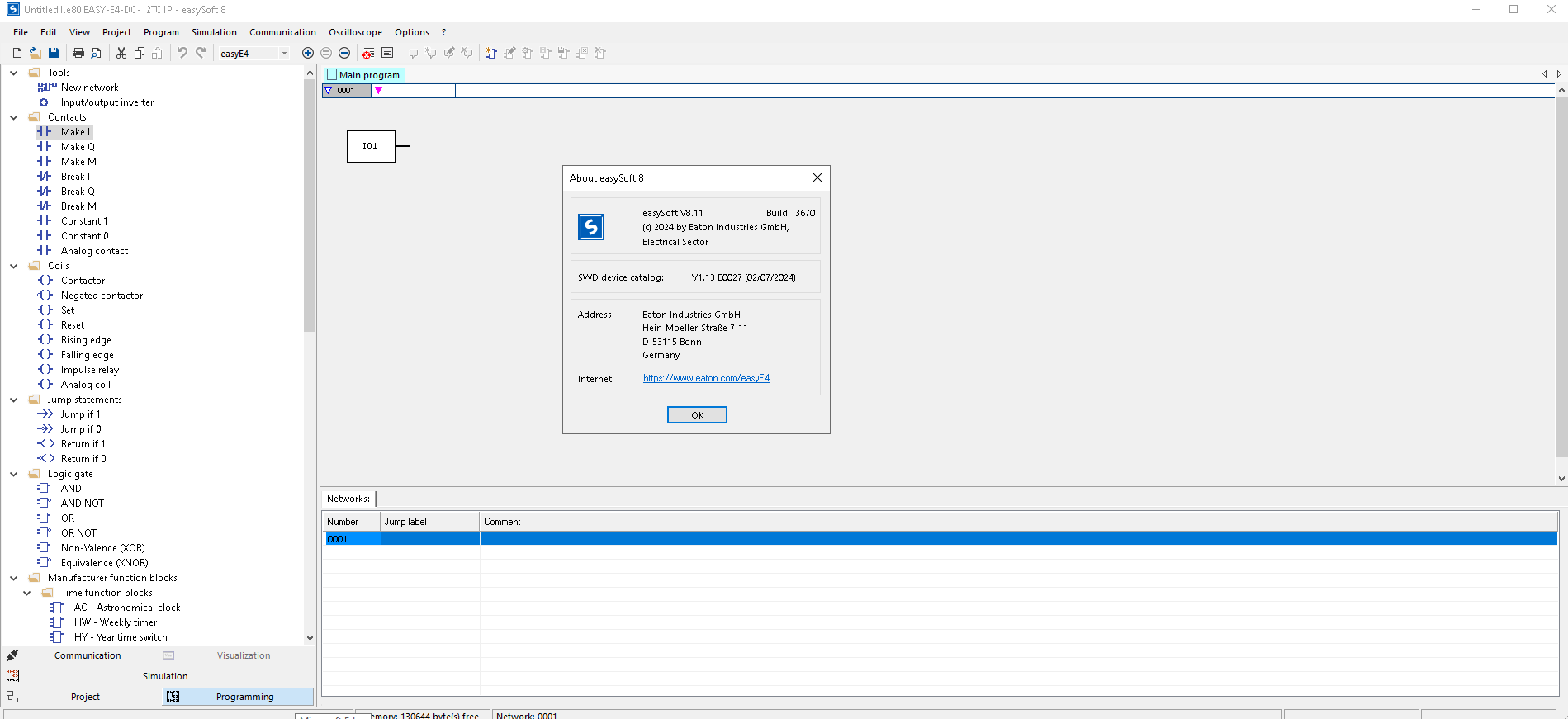Collapse the Contacts tree folder
Viewport: 1568px width, 719px height.
(x=14, y=117)
